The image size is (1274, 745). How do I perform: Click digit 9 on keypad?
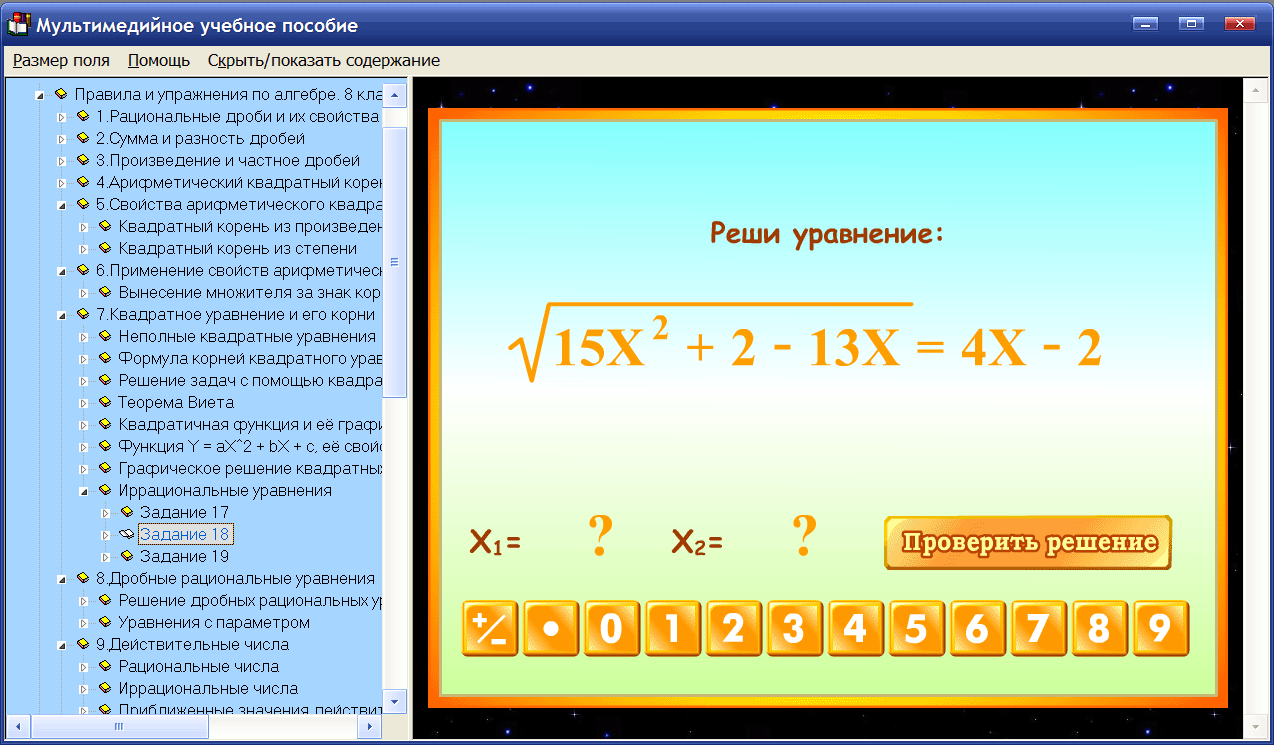tap(1160, 628)
